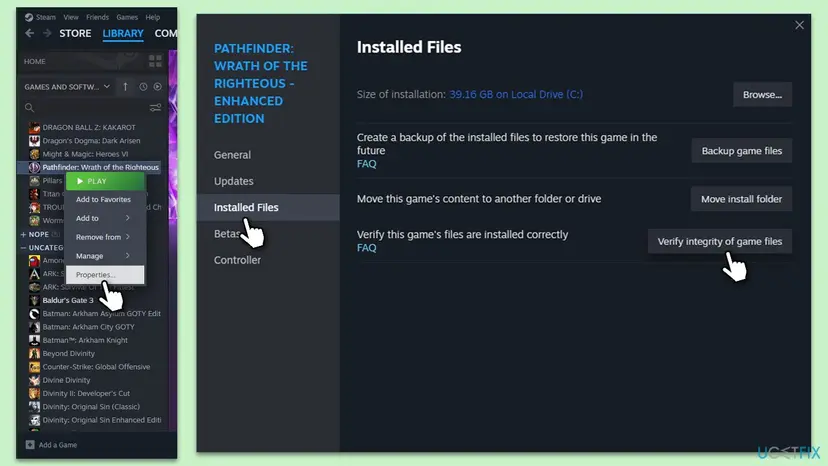
Task: Click the Divine Divinity game icon
Action: pos(34,380)
